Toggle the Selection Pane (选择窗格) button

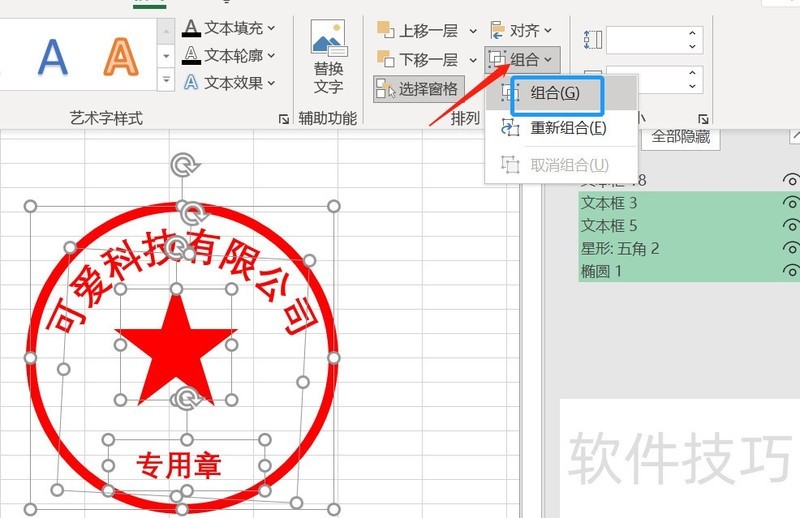click(419, 89)
